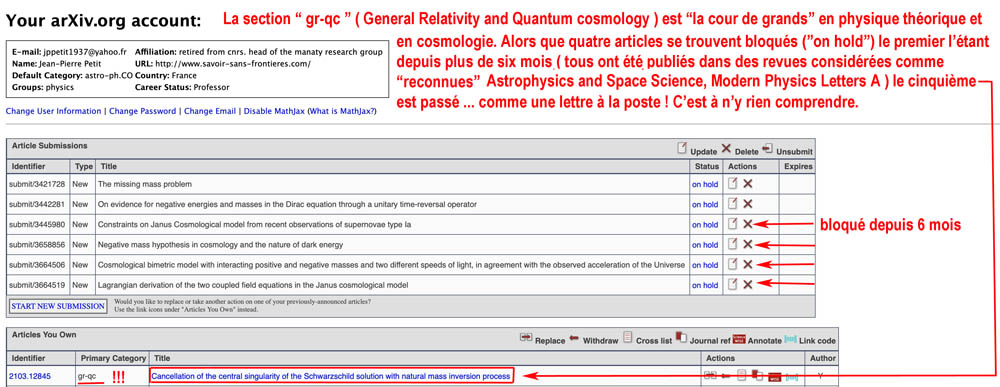Click update icon for submit/3421728 row
This screenshot has width=1000, height=387.
[x=733, y=184]
